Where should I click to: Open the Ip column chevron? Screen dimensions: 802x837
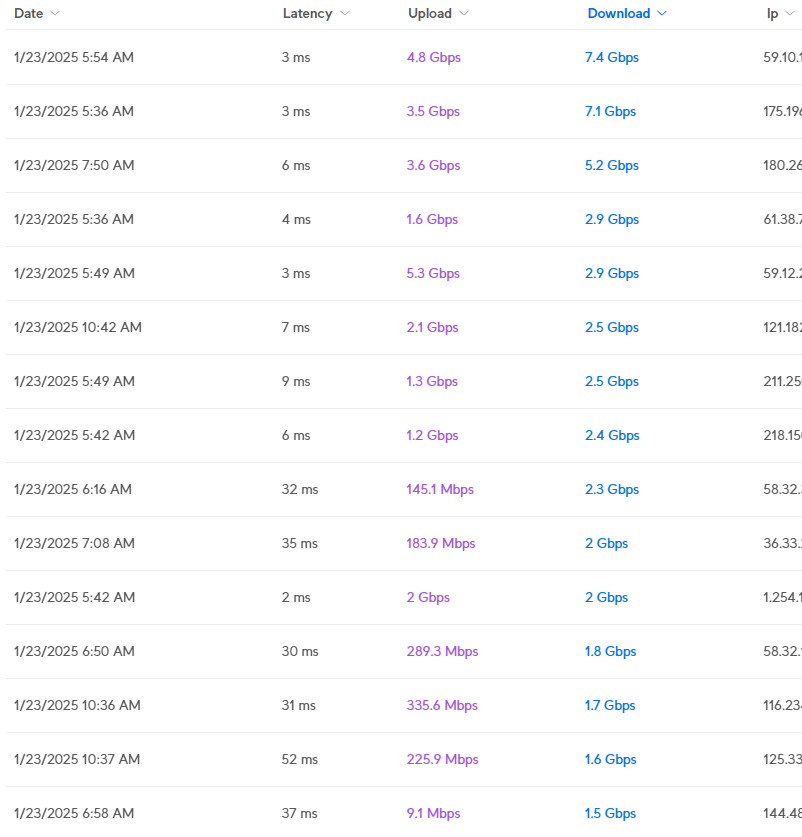pyautogui.click(x=790, y=14)
